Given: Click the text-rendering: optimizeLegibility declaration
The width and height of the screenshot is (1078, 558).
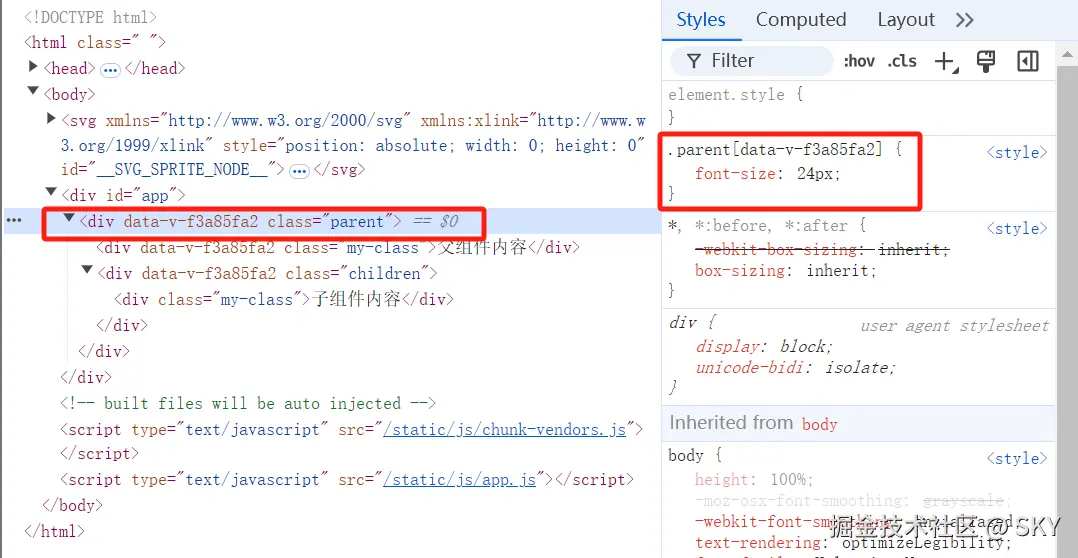Looking at the screenshot, I should (x=854, y=544).
